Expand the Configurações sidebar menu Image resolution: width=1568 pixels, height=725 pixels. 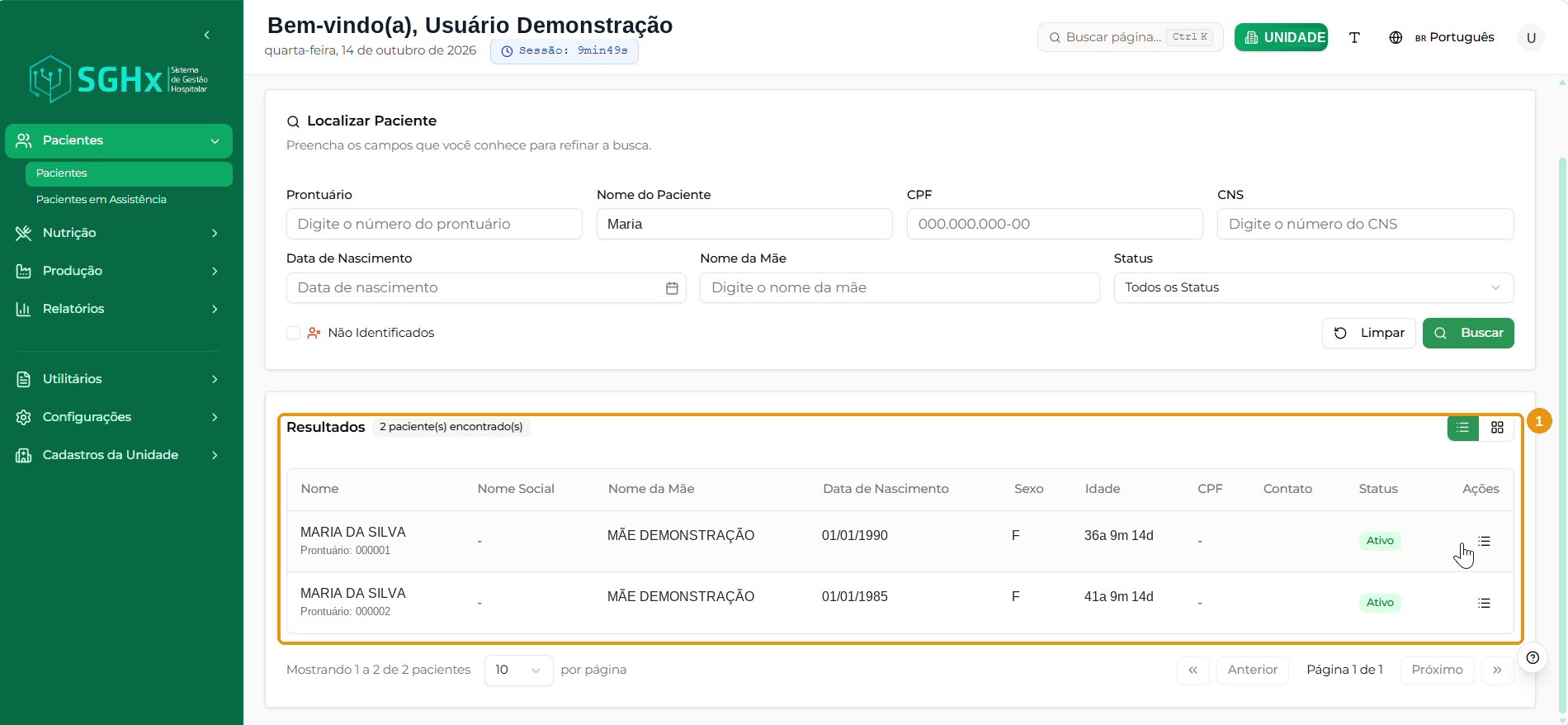coord(119,417)
